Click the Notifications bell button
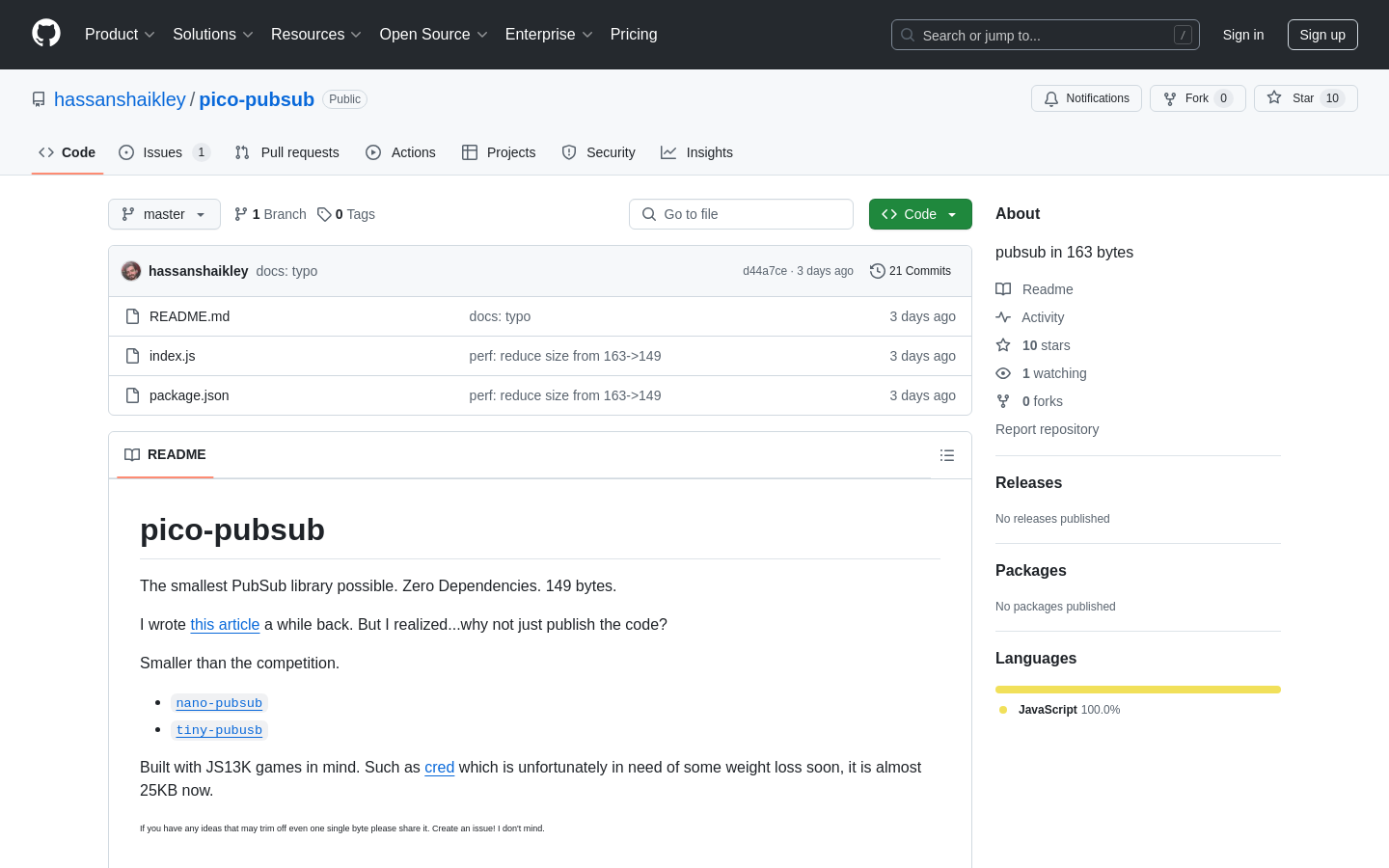Viewport: 1389px width, 868px height. pos(1086,98)
